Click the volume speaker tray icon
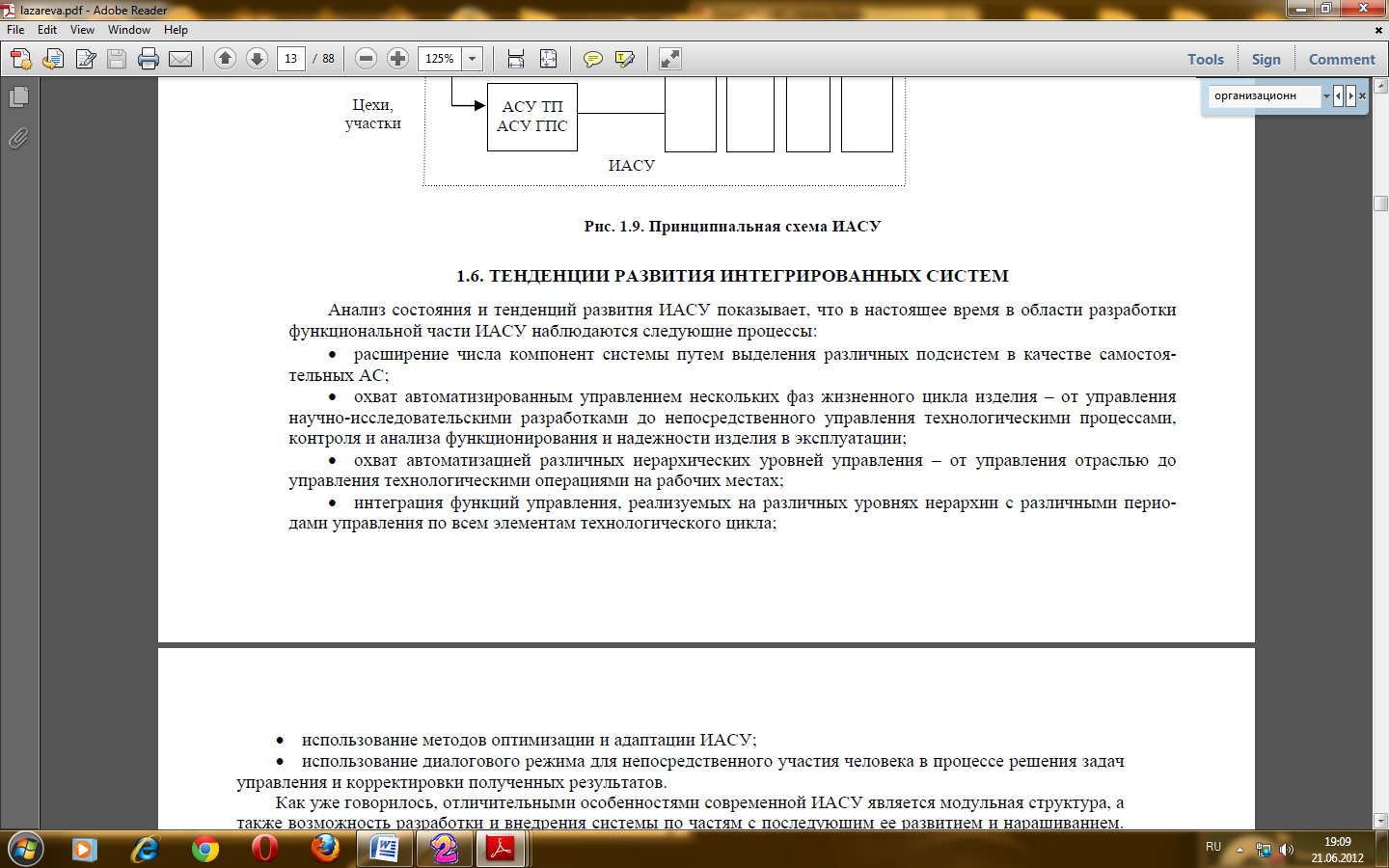1389x868 pixels. [x=1286, y=850]
